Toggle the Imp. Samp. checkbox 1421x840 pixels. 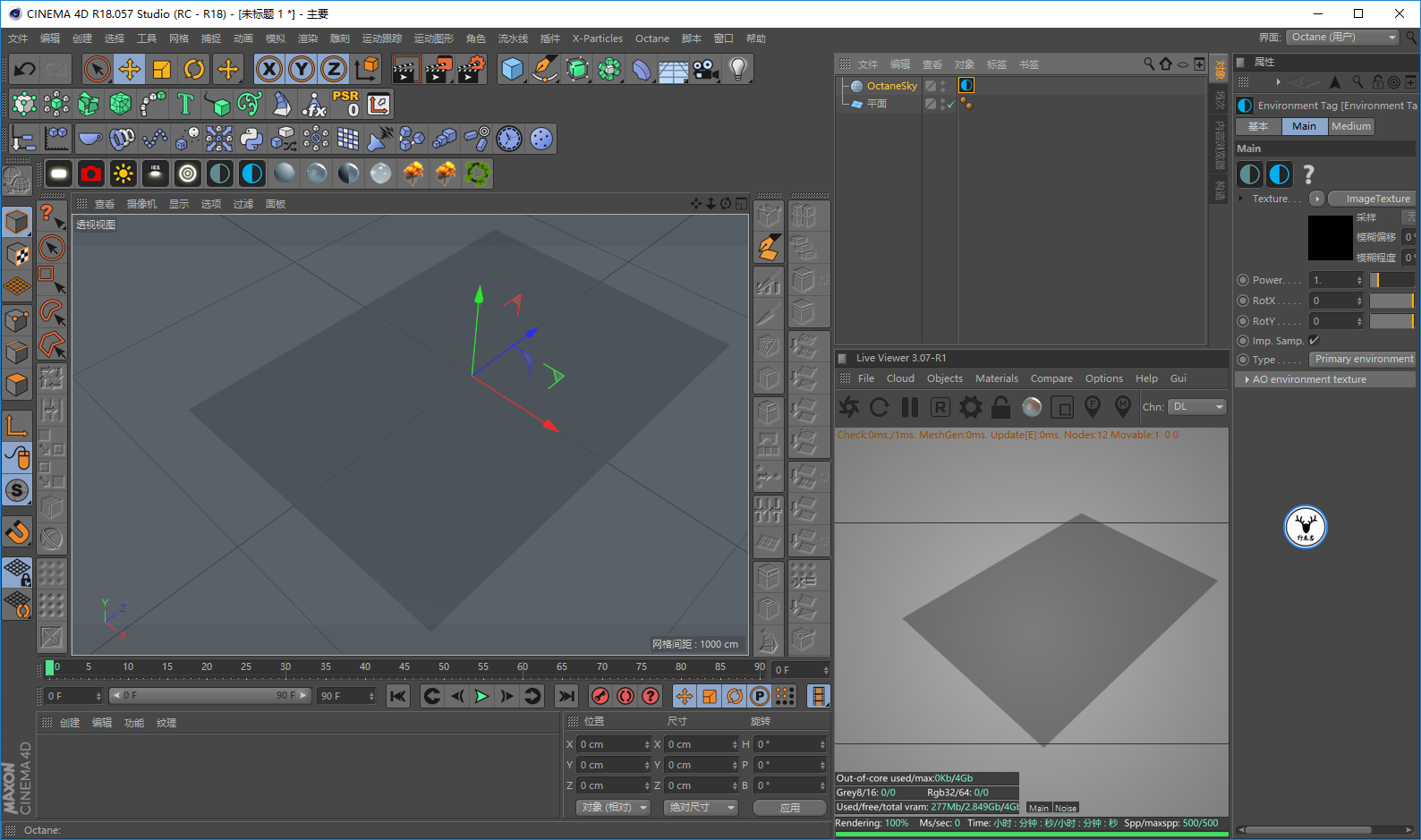(x=1315, y=341)
